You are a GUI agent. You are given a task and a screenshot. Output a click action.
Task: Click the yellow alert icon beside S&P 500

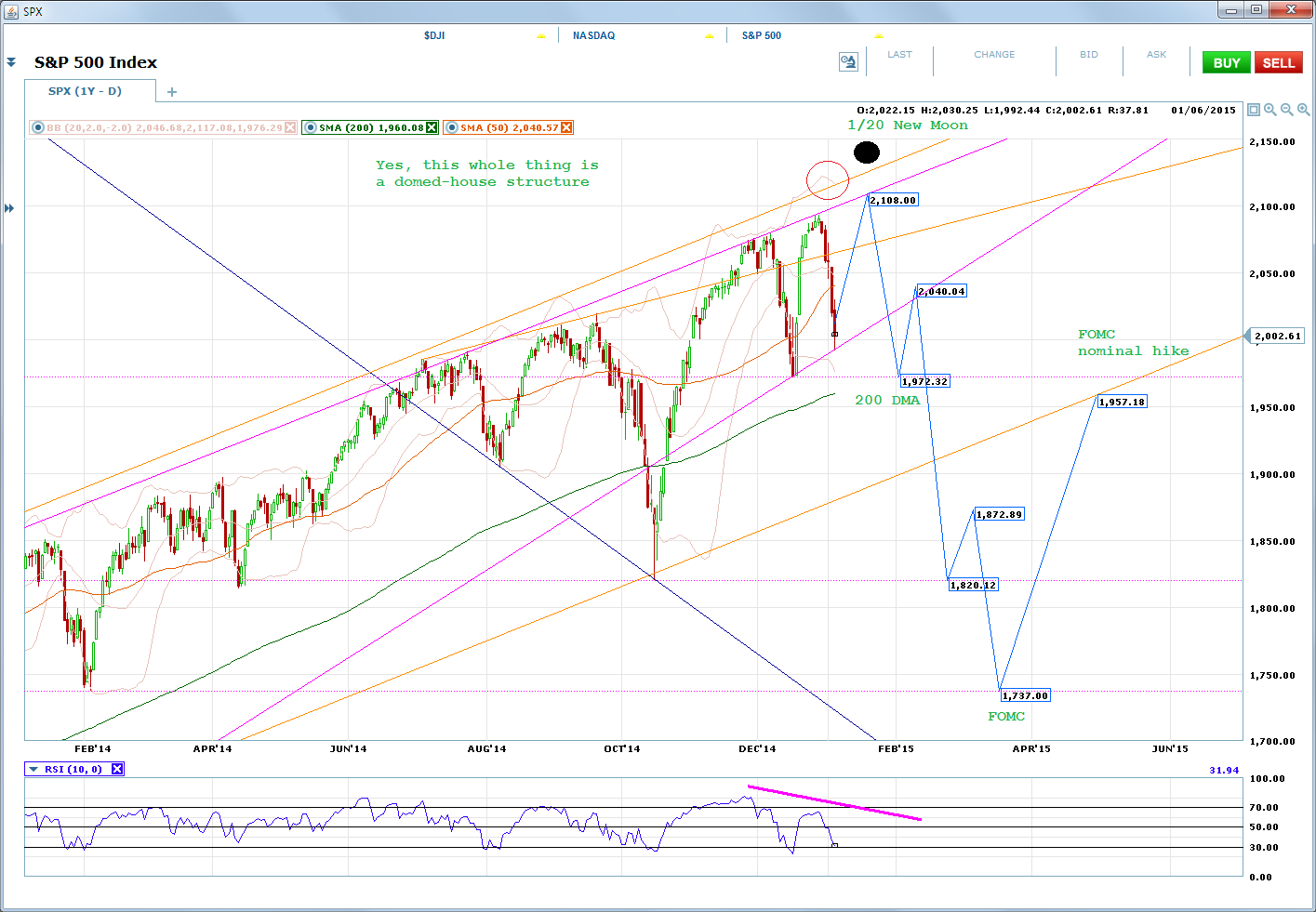click(879, 36)
